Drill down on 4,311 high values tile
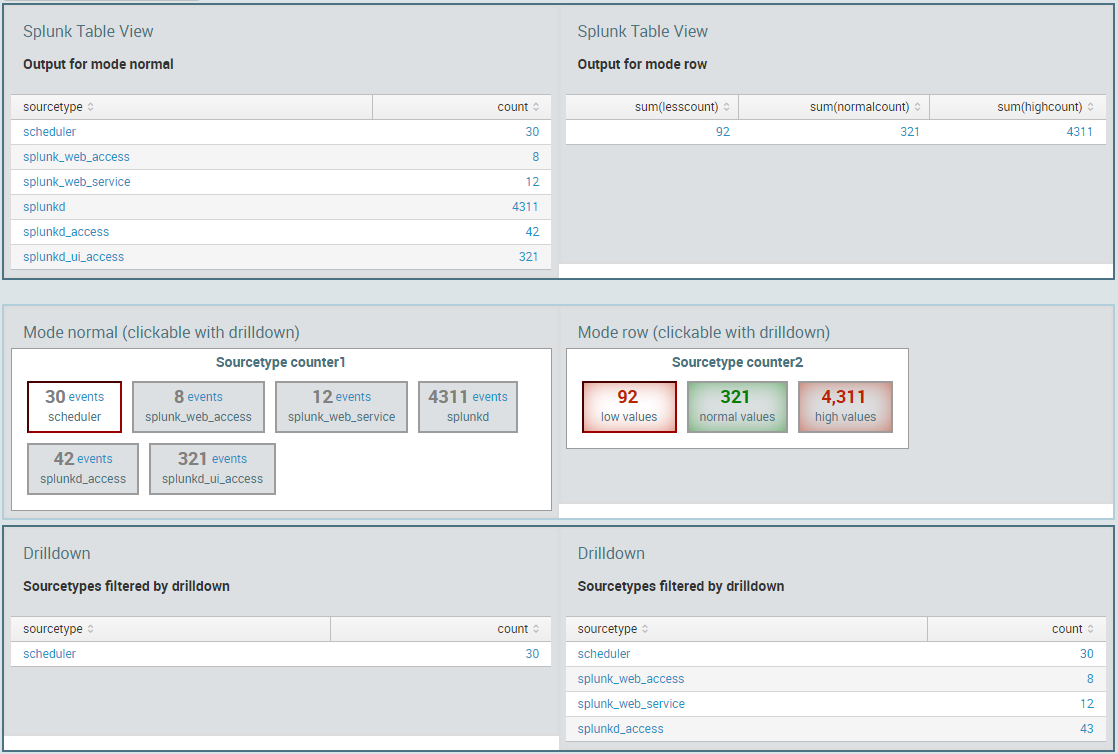 846,407
